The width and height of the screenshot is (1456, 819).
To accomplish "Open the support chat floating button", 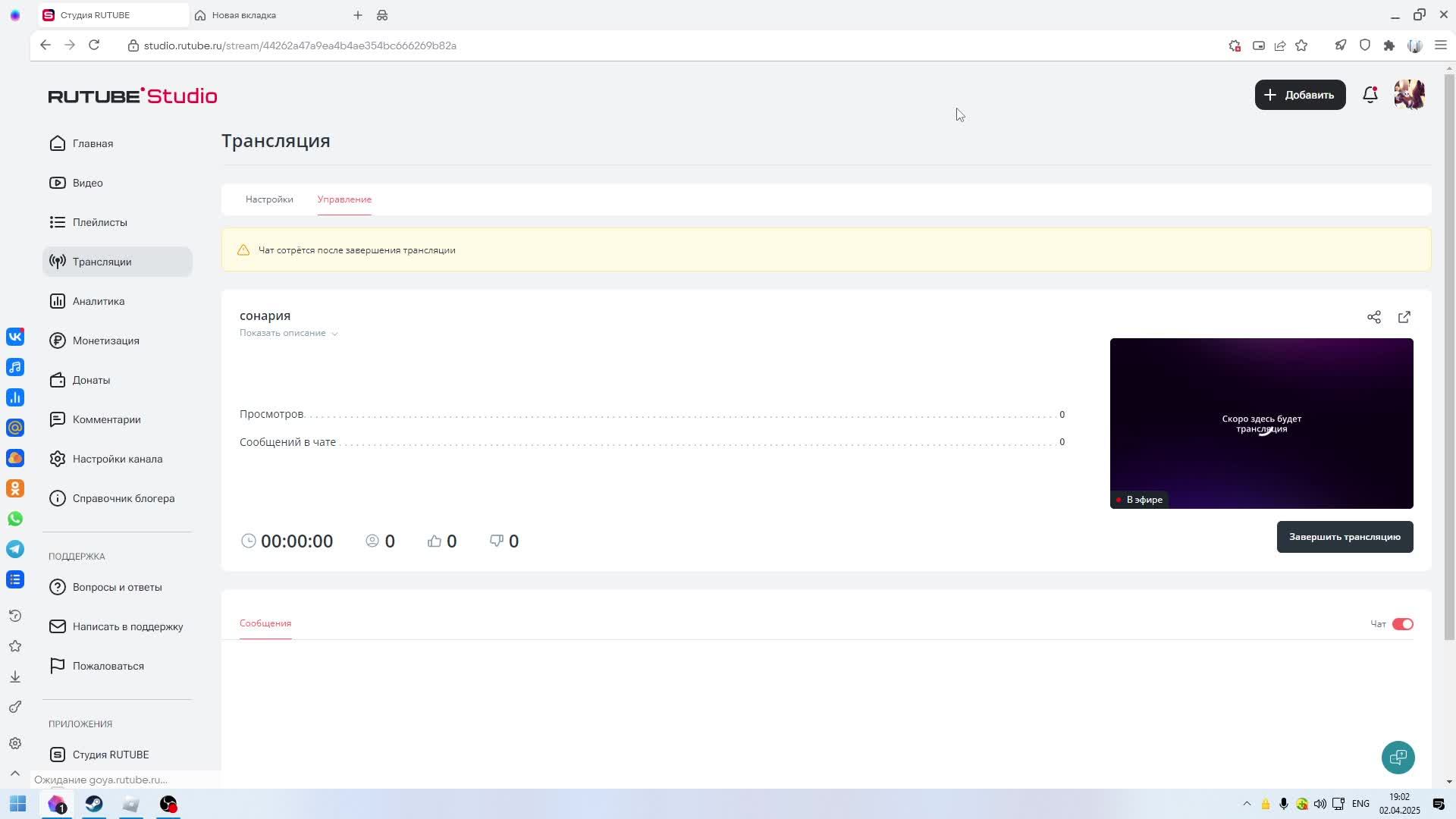I will (x=1398, y=757).
